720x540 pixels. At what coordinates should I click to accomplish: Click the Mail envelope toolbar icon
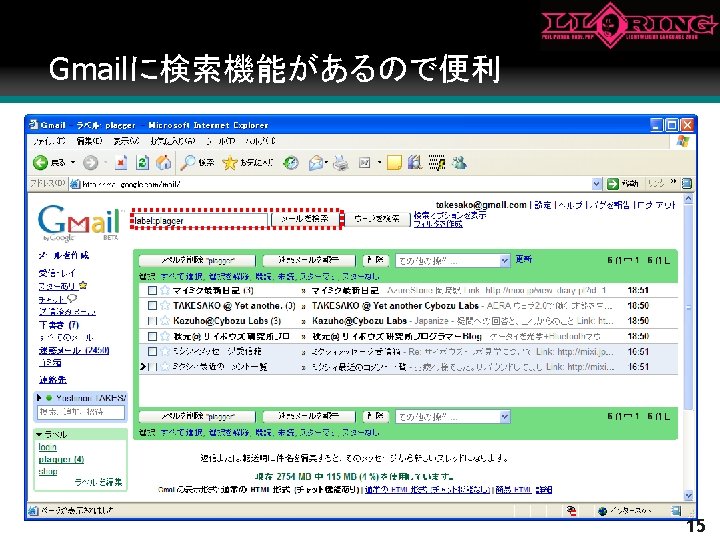click(315, 163)
